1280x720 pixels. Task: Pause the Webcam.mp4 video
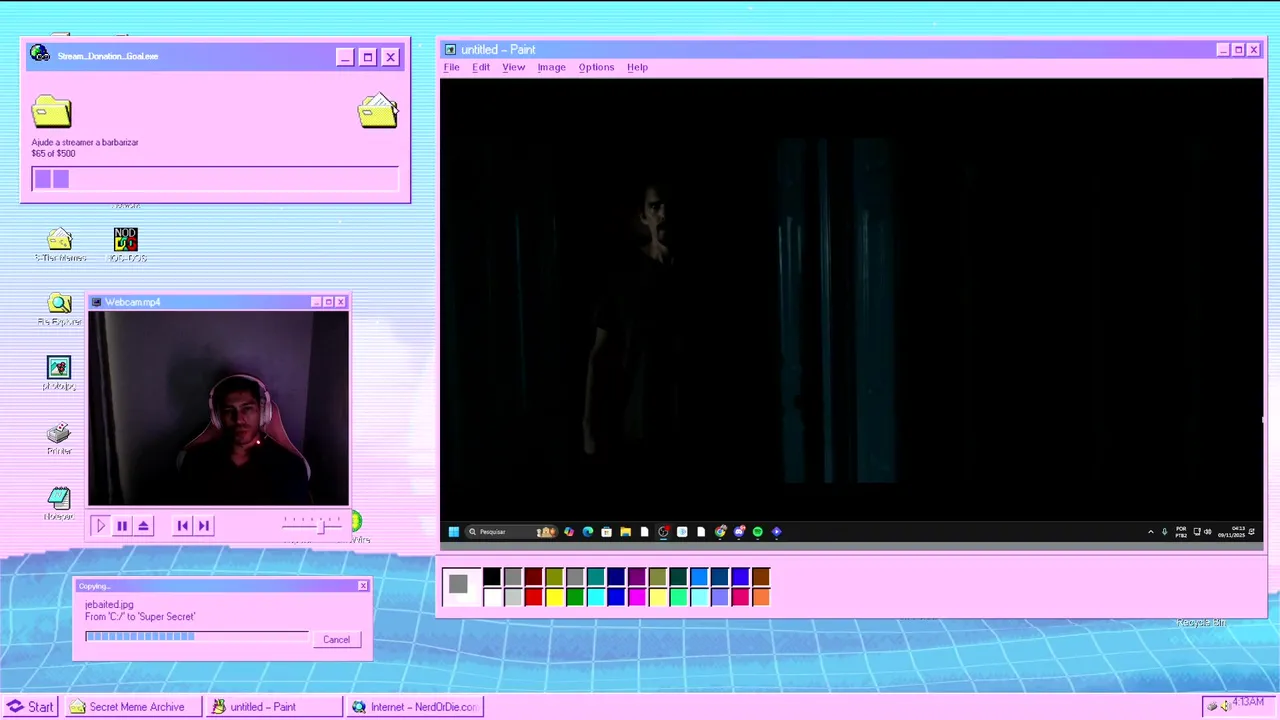tap(122, 525)
